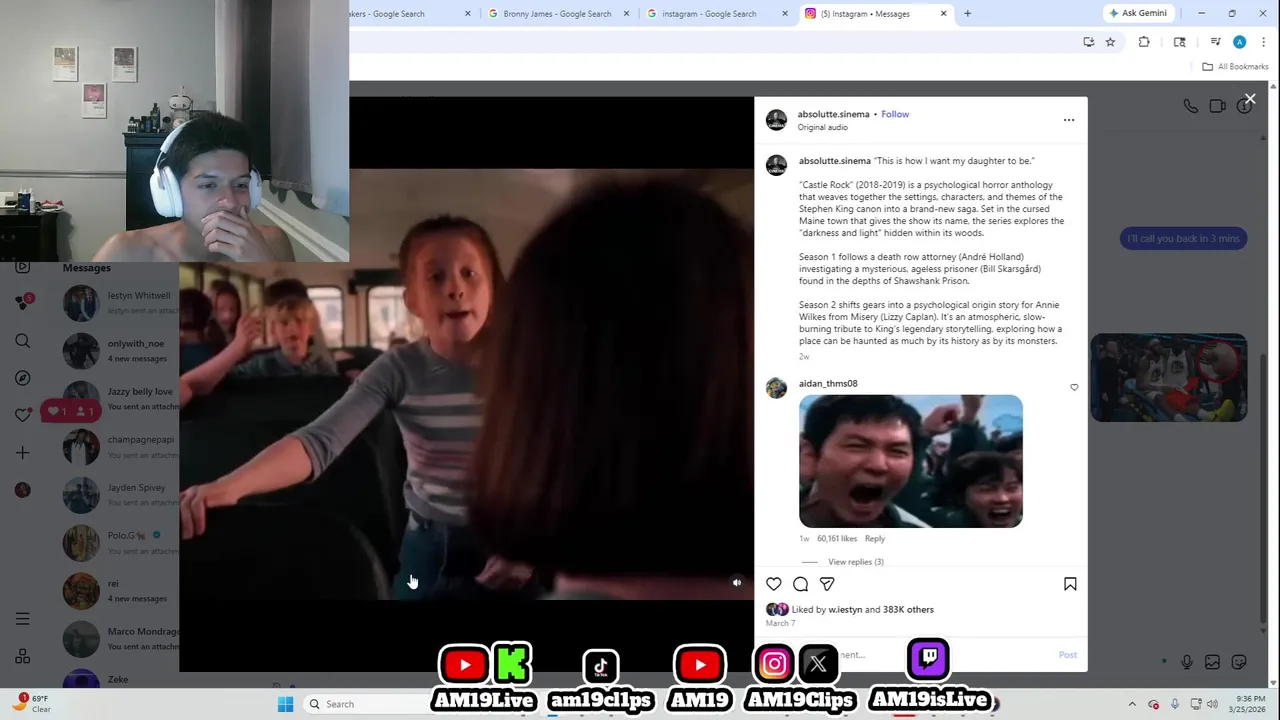This screenshot has height=720, width=1280.
Task: Open the Chrome profile avatar A
Action: point(1240,42)
